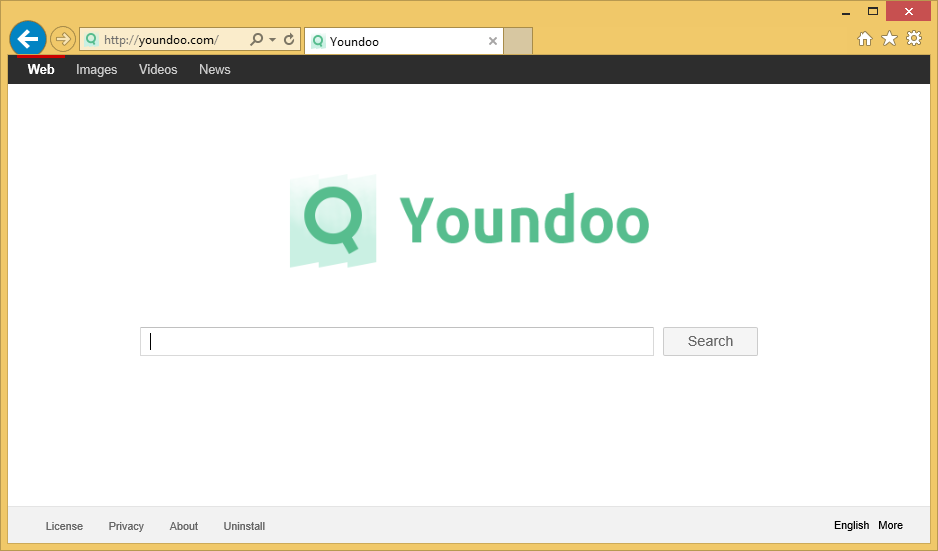Screen dimensions: 938x551
Task: Open the favorites star menu
Action: (890, 39)
